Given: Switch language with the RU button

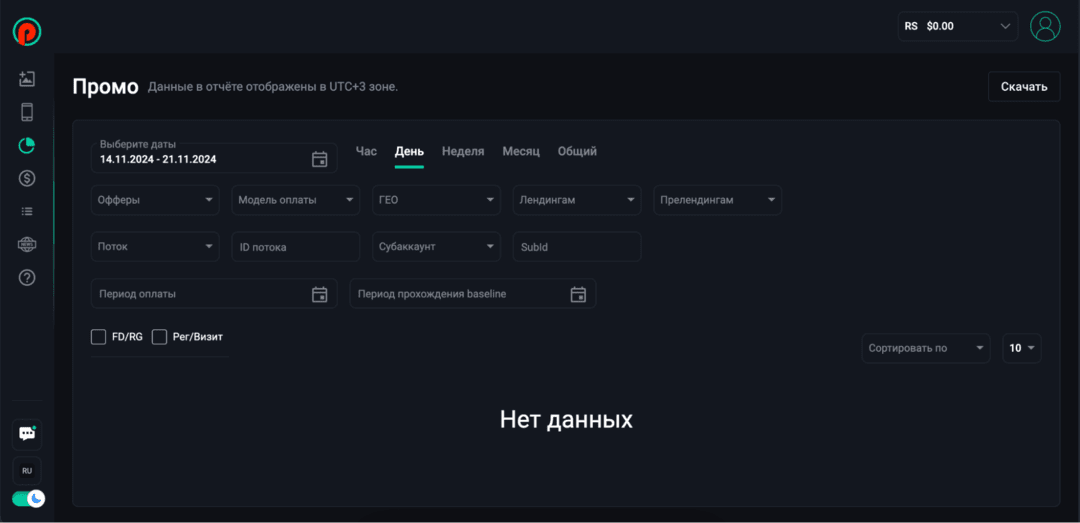Looking at the screenshot, I should pos(27,470).
